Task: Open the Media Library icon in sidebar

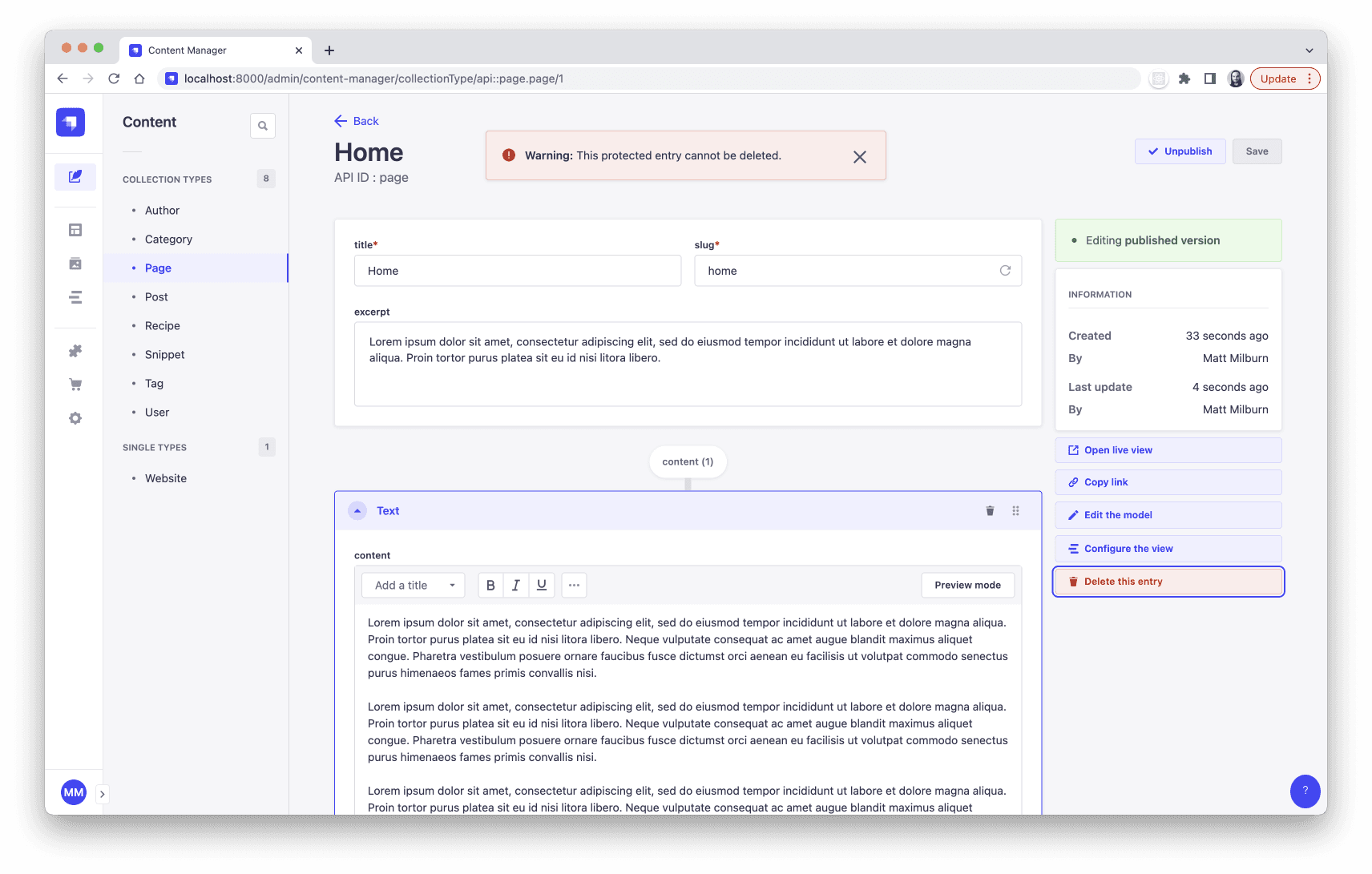Action: 75,264
